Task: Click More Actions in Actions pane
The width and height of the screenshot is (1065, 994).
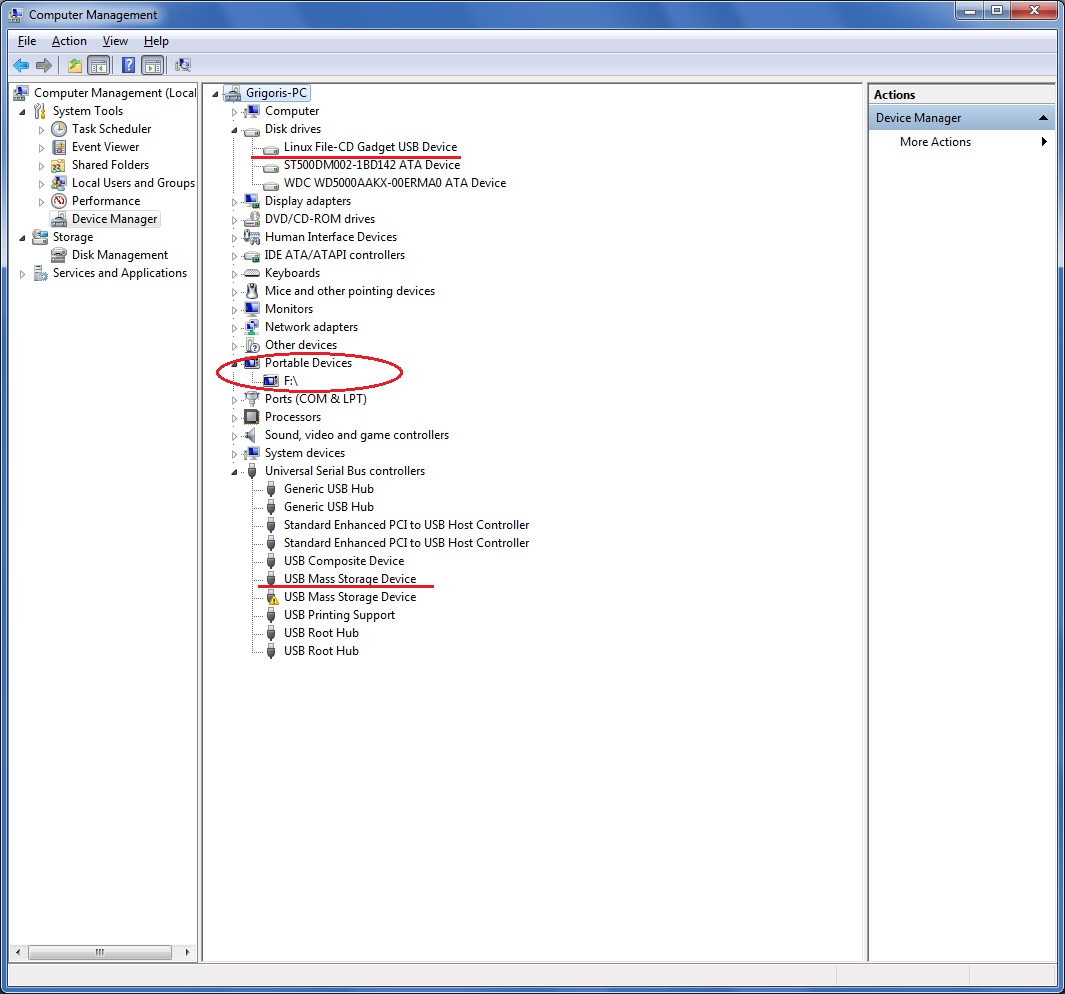Action: pyautogui.click(x=935, y=142)
